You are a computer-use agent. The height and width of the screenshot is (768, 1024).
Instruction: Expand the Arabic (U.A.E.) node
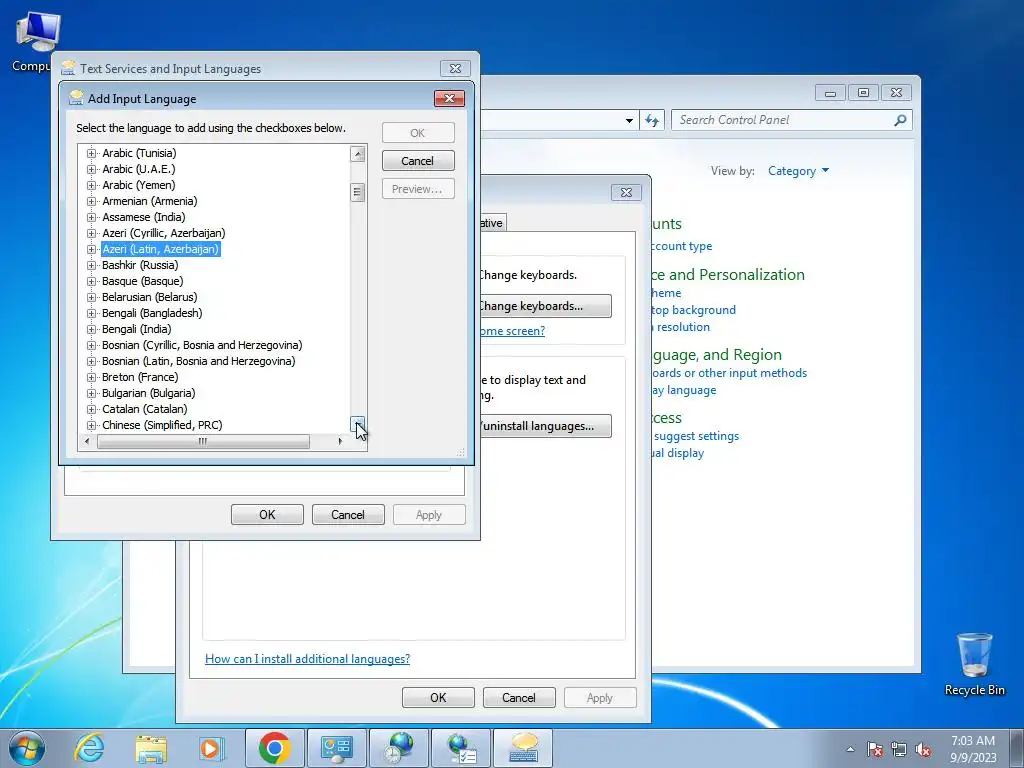pos(91,169)
